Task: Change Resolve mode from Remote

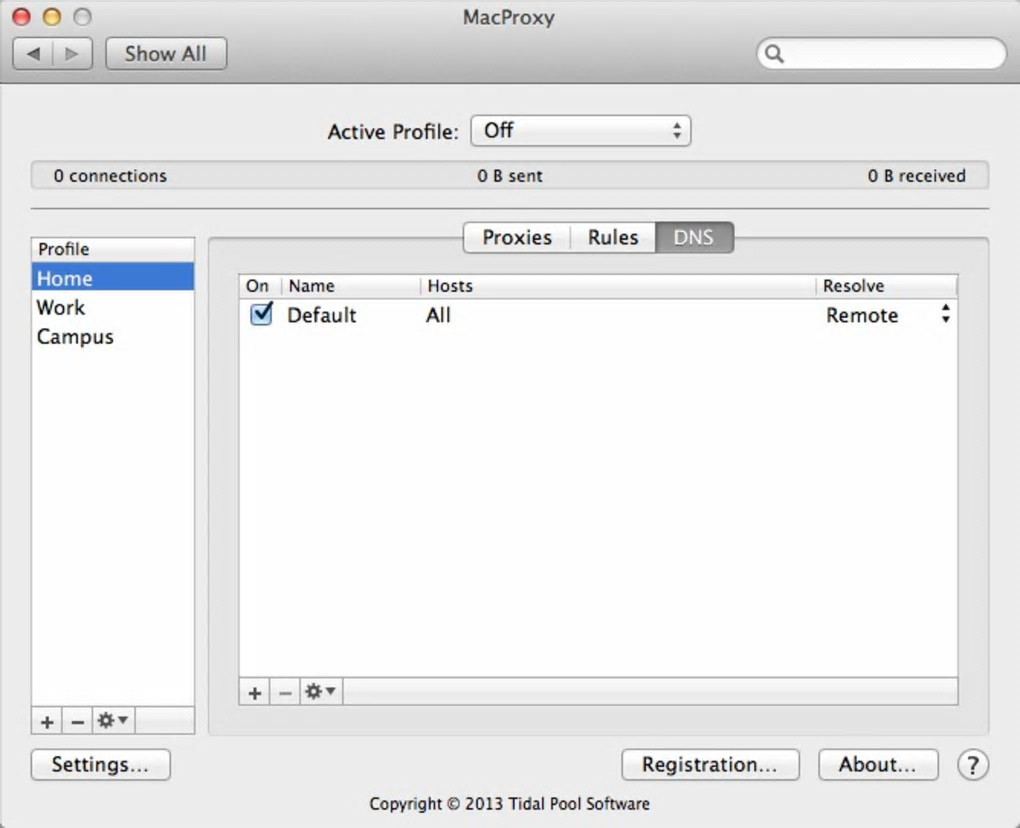Action: point(887,315)
